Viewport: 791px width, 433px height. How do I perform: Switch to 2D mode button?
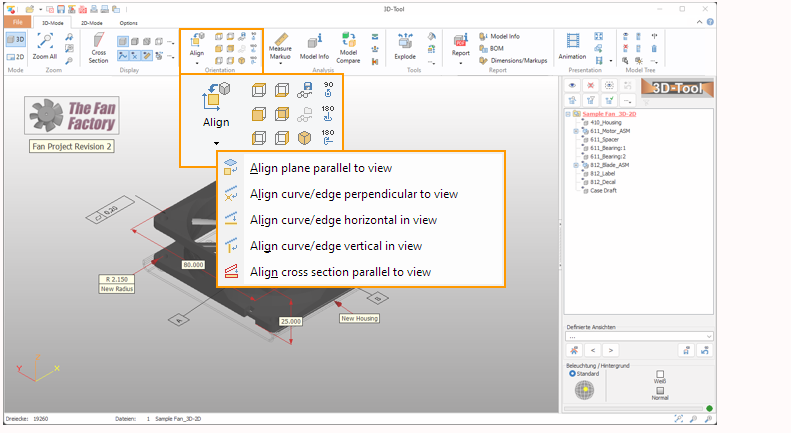(x=15, y=57)
